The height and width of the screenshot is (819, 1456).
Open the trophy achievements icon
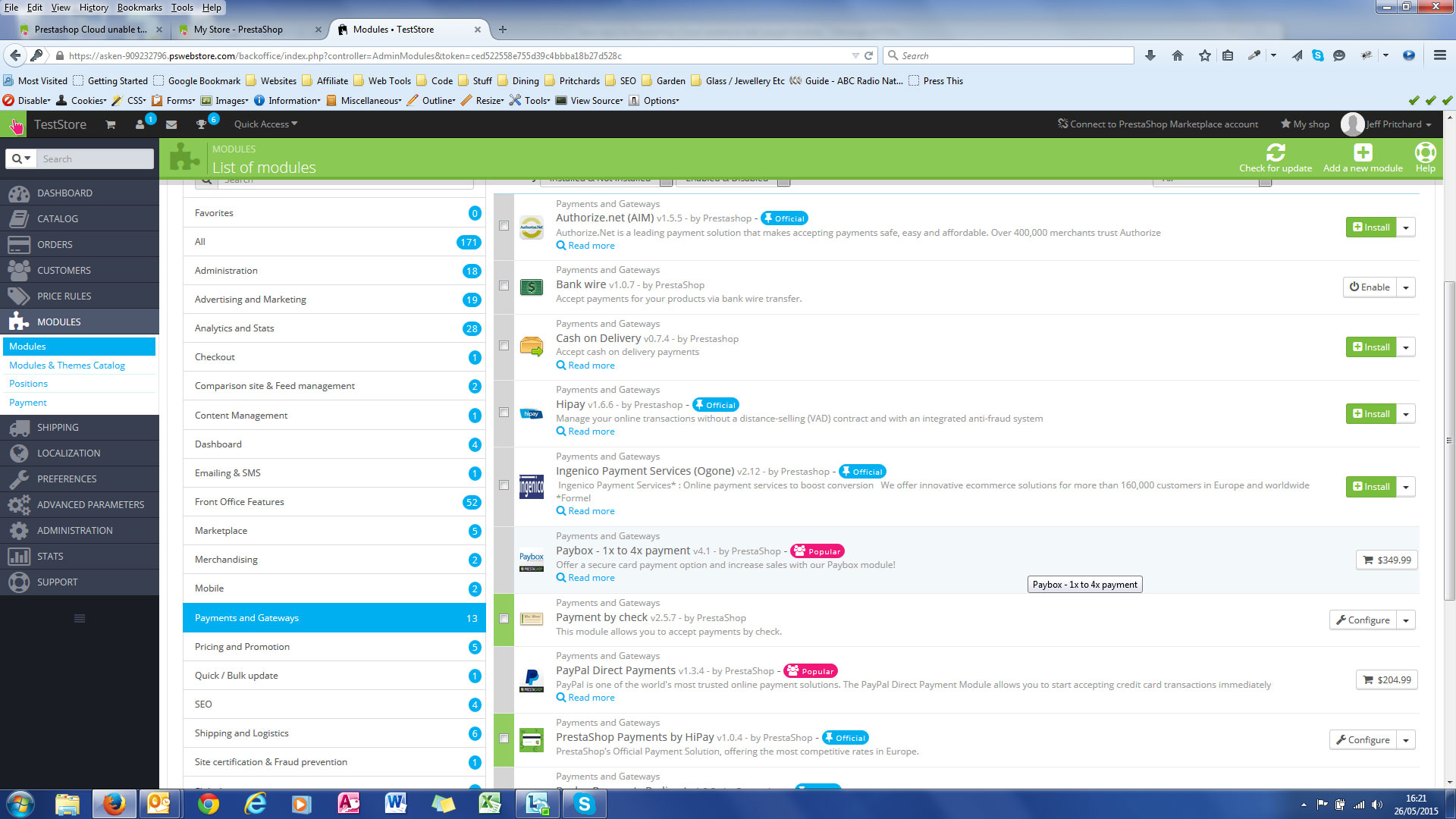pyautogui.click(x=201, y=124)
